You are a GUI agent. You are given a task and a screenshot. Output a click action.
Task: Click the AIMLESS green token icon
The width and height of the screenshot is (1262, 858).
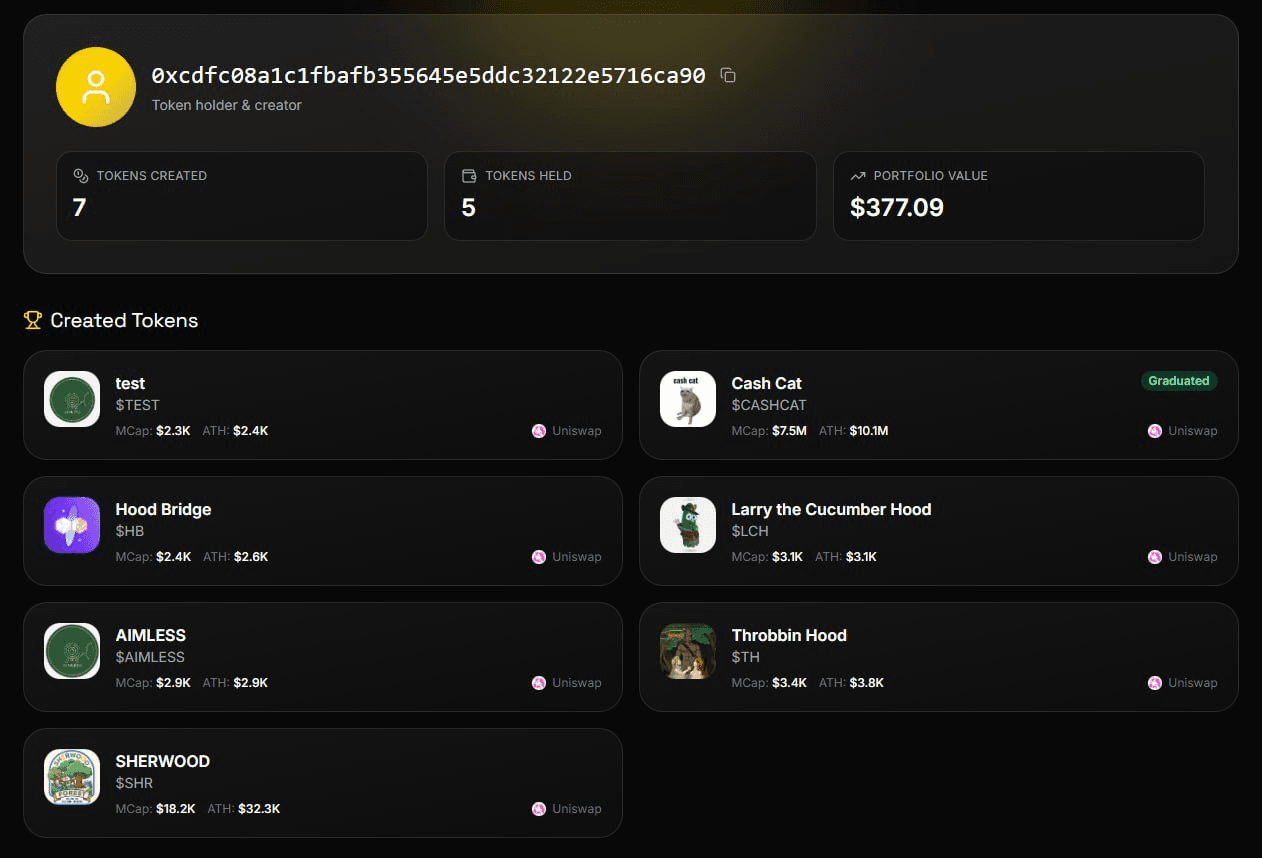[x=72, y=651]
